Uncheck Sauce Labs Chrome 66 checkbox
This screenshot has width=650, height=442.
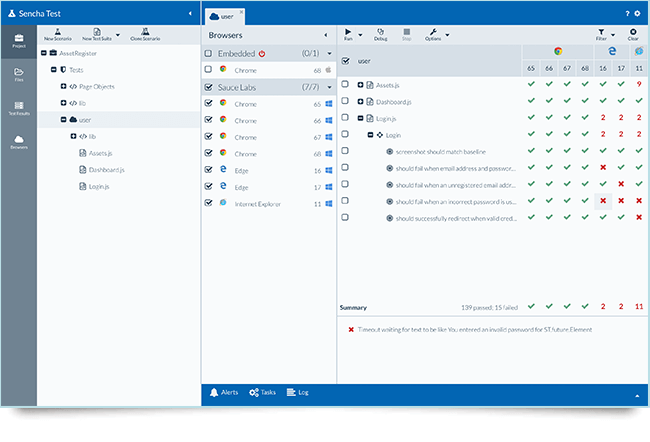pyautogui.click(x=209, y=119)
